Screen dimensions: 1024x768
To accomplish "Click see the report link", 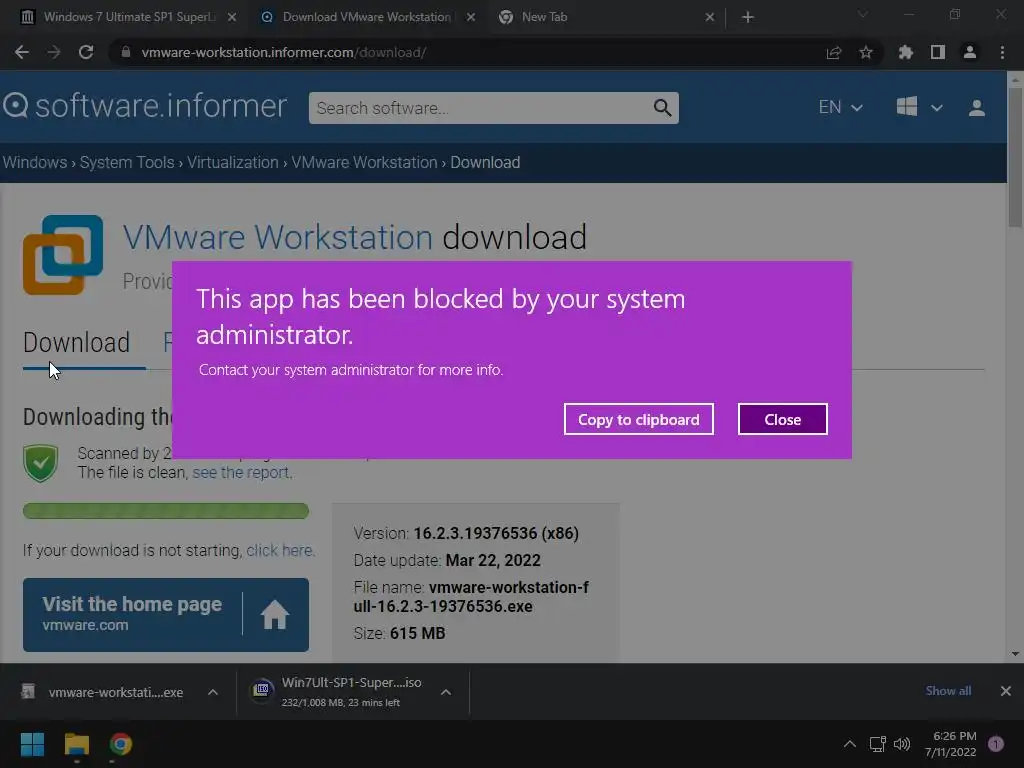I will click(241, 472).
